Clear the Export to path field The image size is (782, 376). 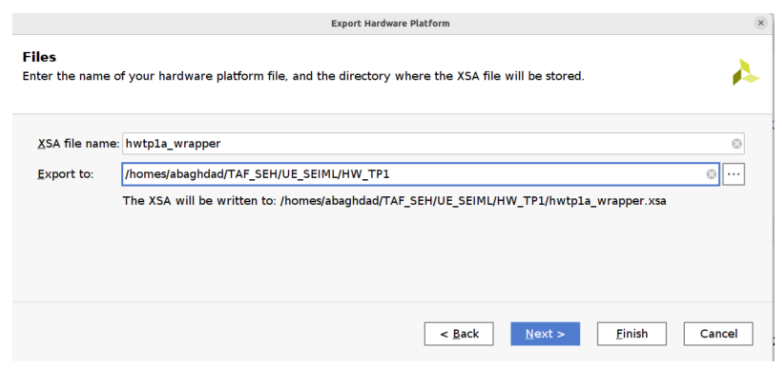(711, 174)
